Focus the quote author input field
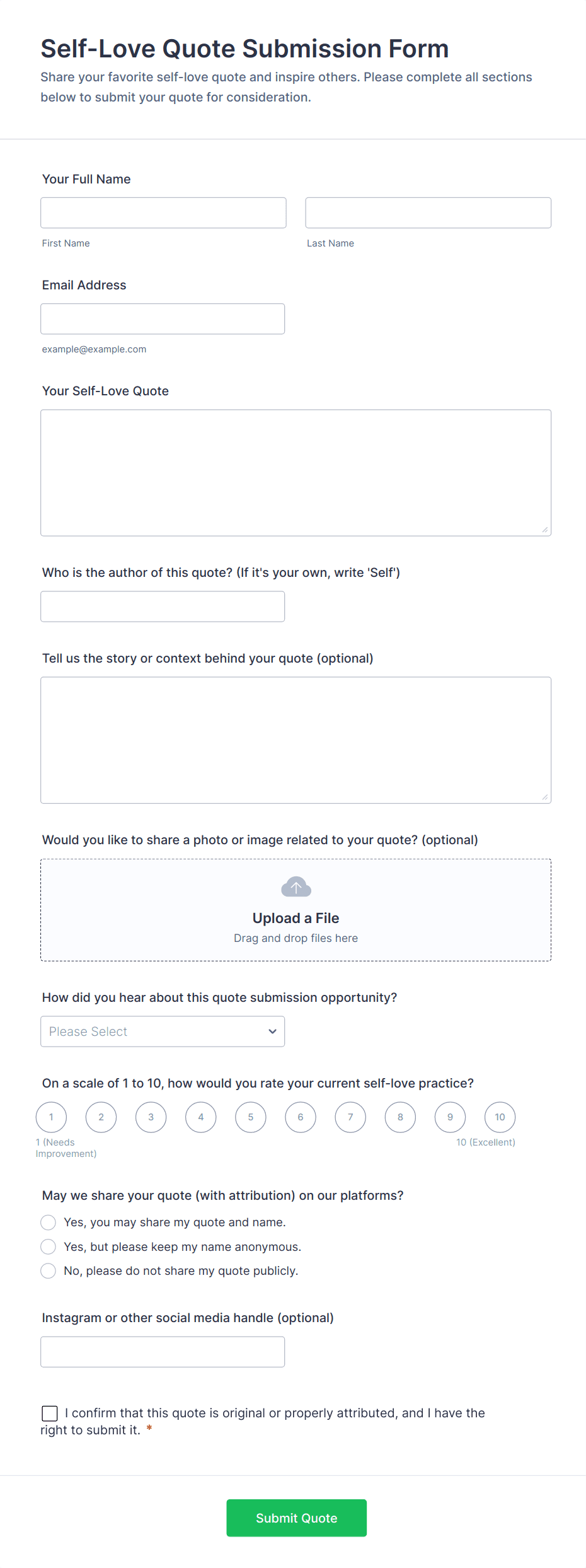586x1568 pixels. tap(163, 607)
